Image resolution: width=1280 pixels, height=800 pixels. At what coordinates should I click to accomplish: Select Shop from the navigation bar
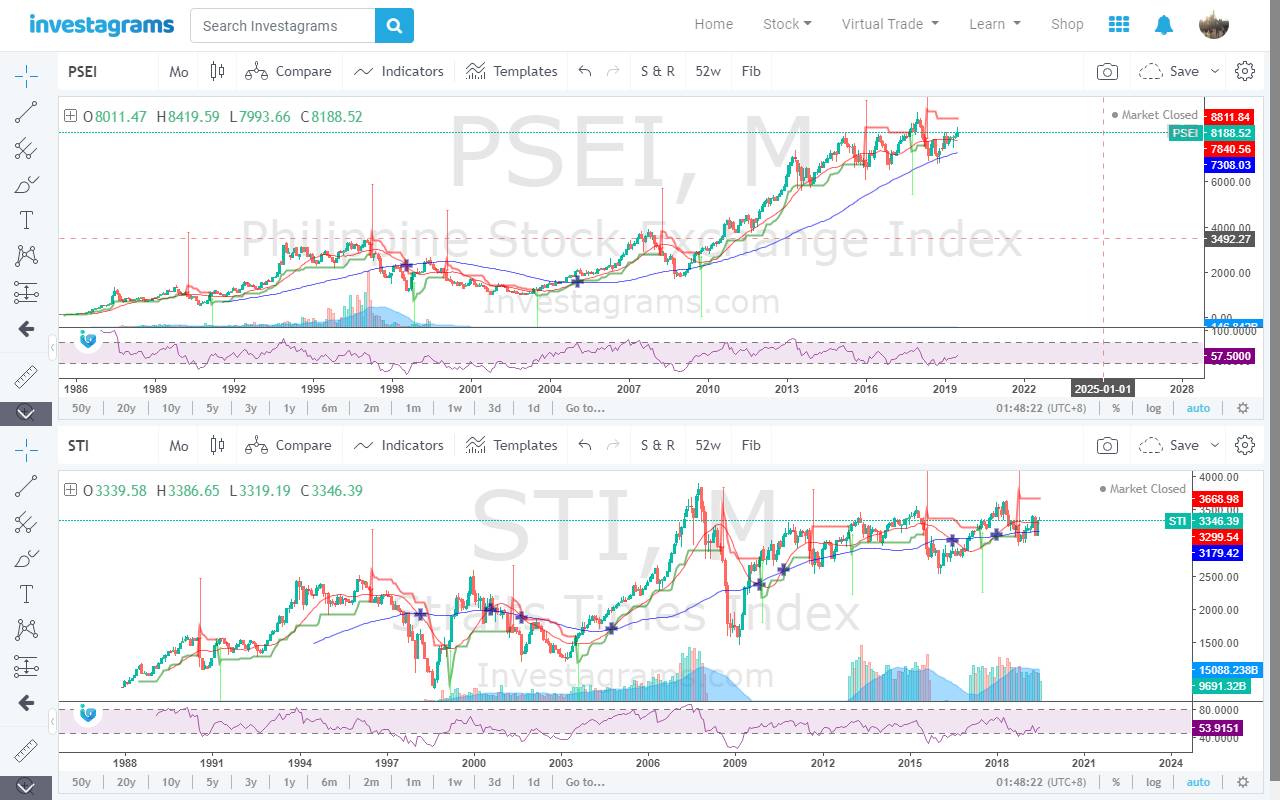[1067, 23]
